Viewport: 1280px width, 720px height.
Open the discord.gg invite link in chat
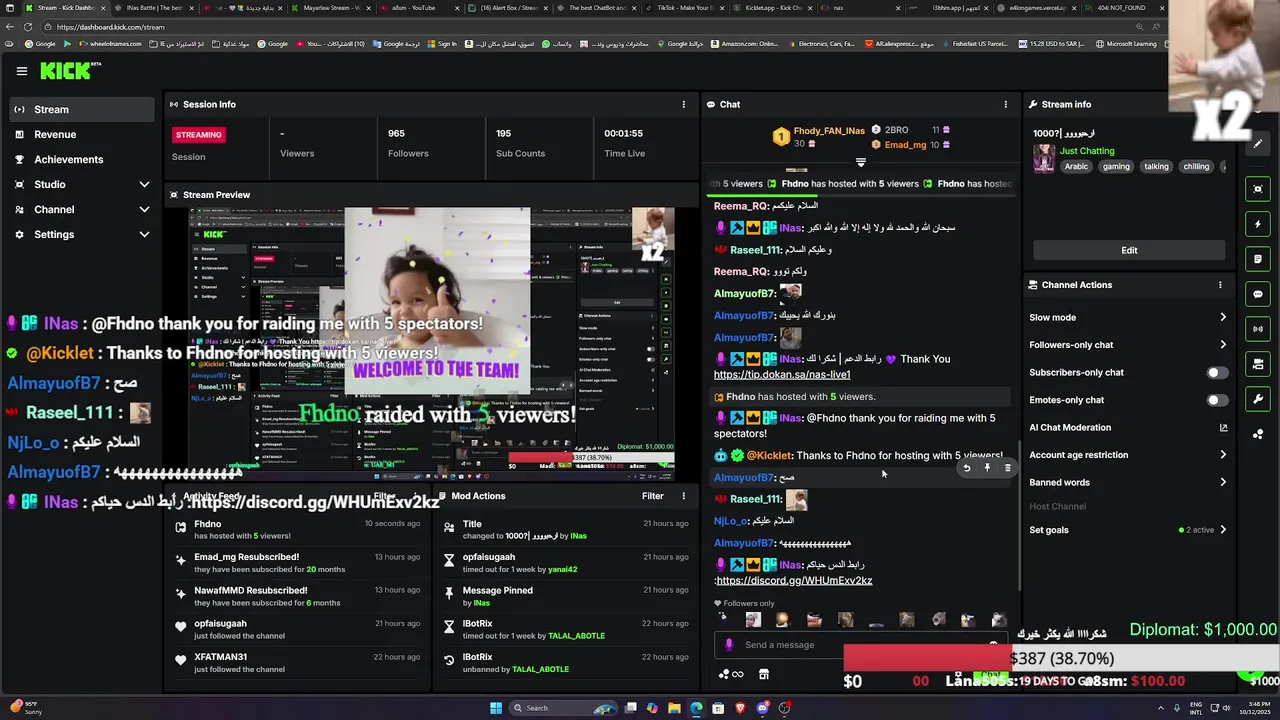coord(794,581)
